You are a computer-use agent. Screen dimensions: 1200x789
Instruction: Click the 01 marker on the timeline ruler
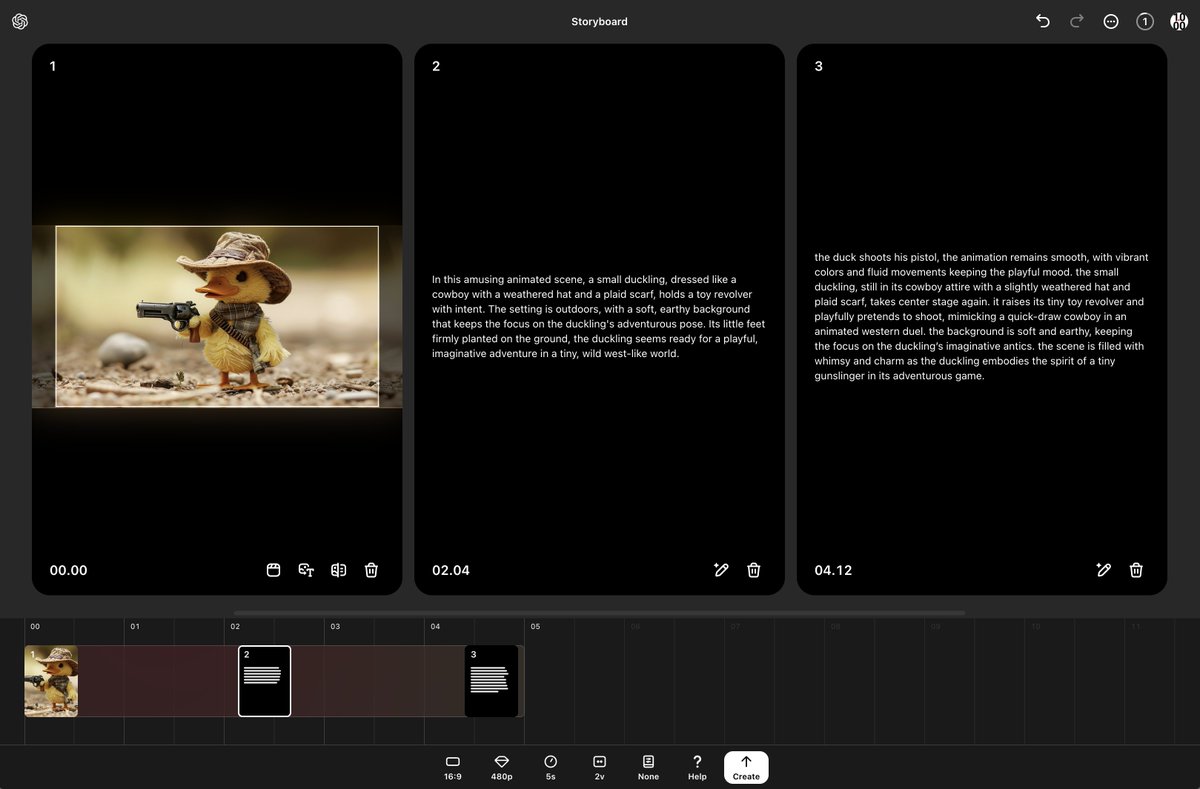[x=135, y=626]
